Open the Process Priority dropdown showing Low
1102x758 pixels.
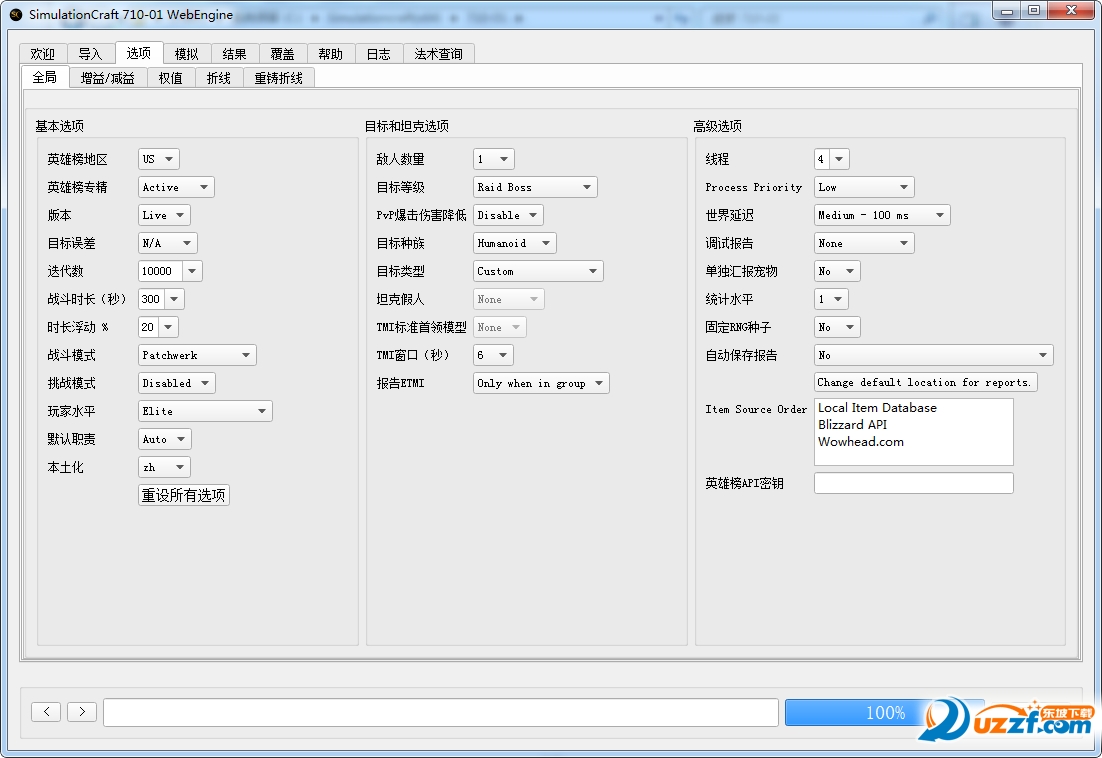click(x=863, y=186)
